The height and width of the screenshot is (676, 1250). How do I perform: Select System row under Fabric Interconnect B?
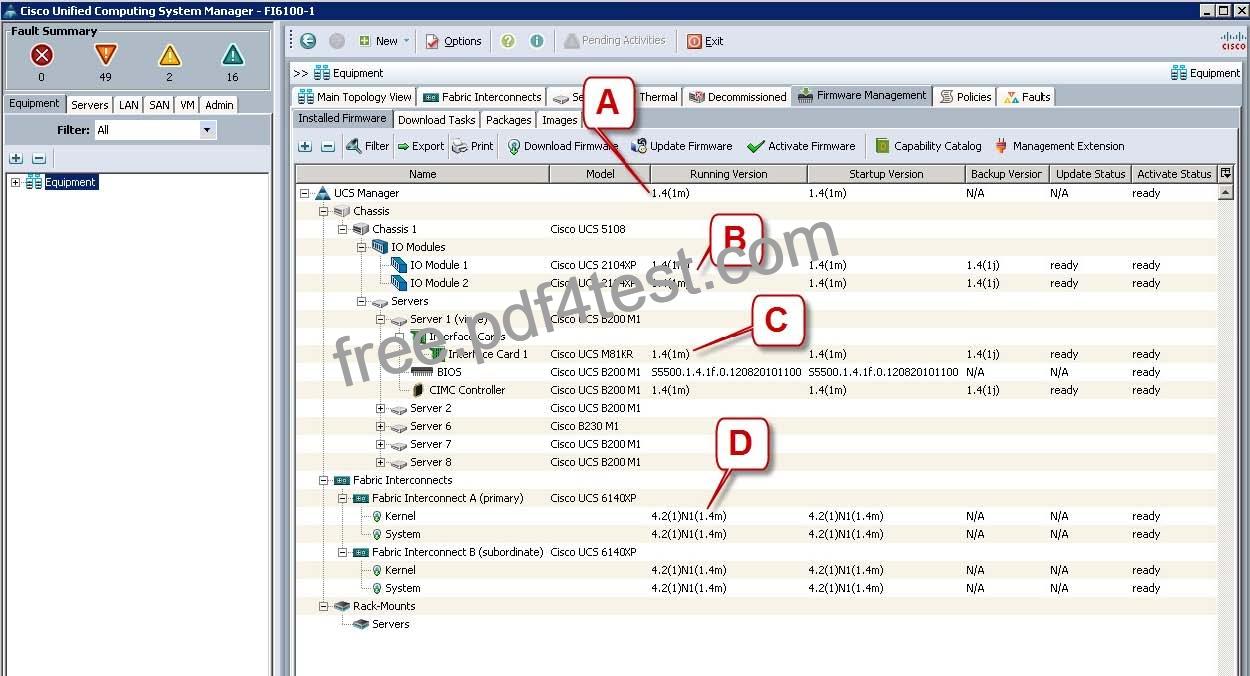click(757, 588)
